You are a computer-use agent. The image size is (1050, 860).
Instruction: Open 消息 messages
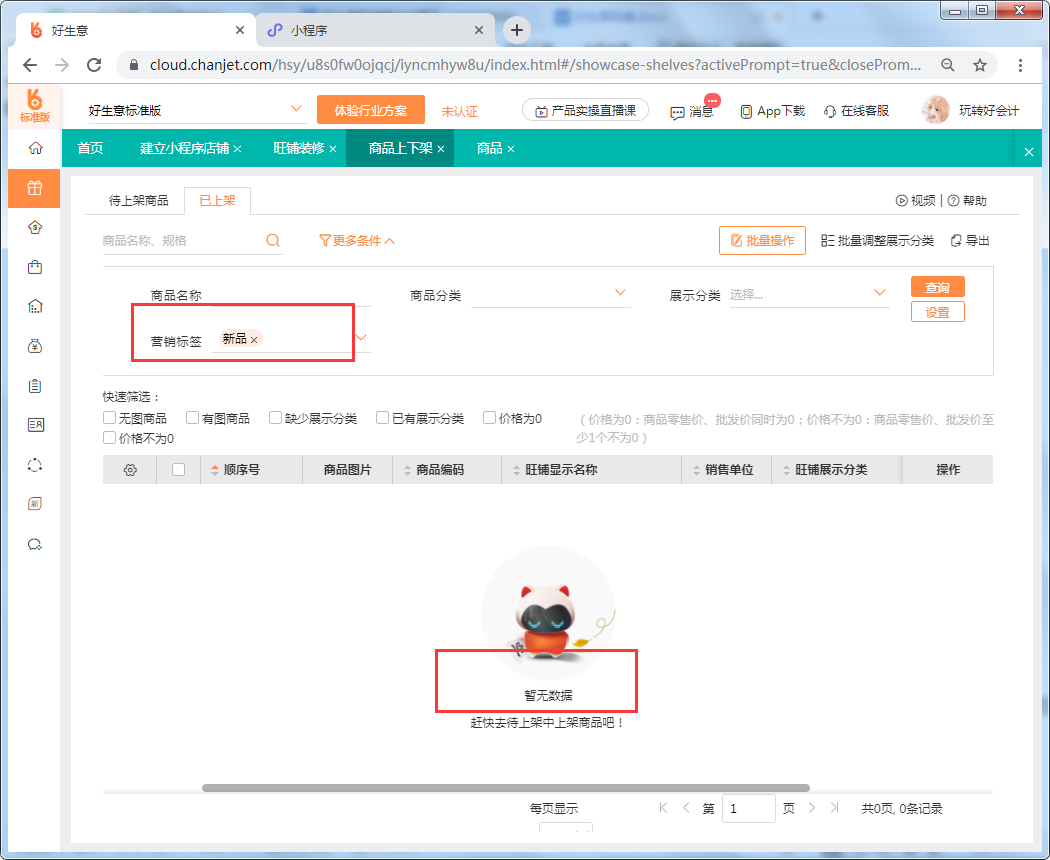tap(692, 111)
